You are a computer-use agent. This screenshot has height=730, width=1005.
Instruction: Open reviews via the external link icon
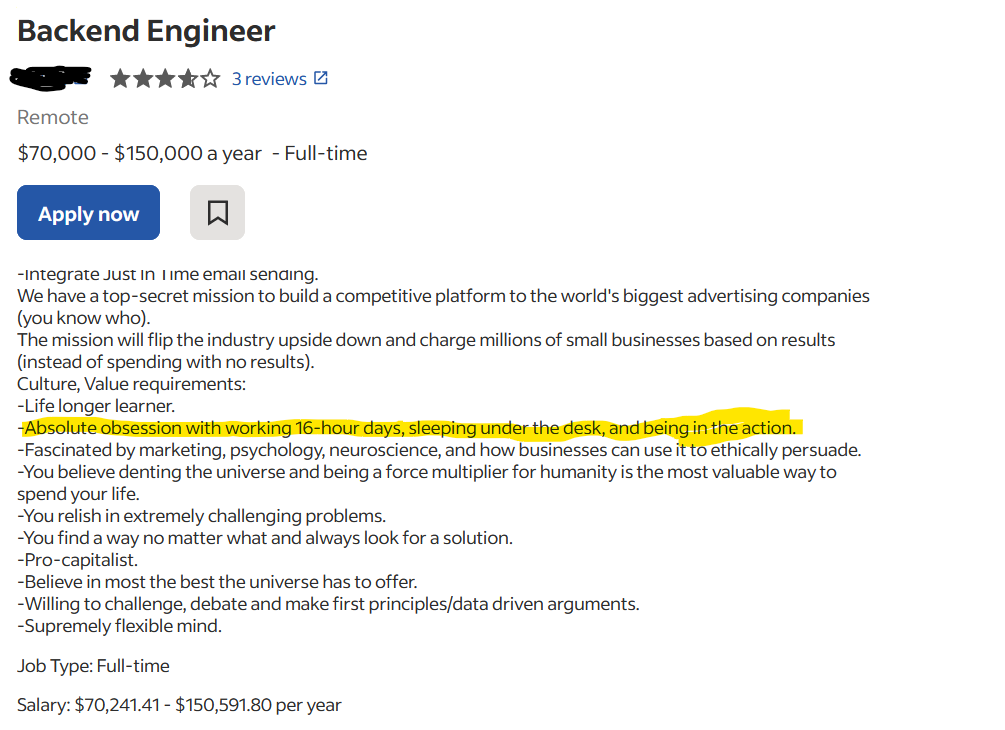click(x=321, y=77)
